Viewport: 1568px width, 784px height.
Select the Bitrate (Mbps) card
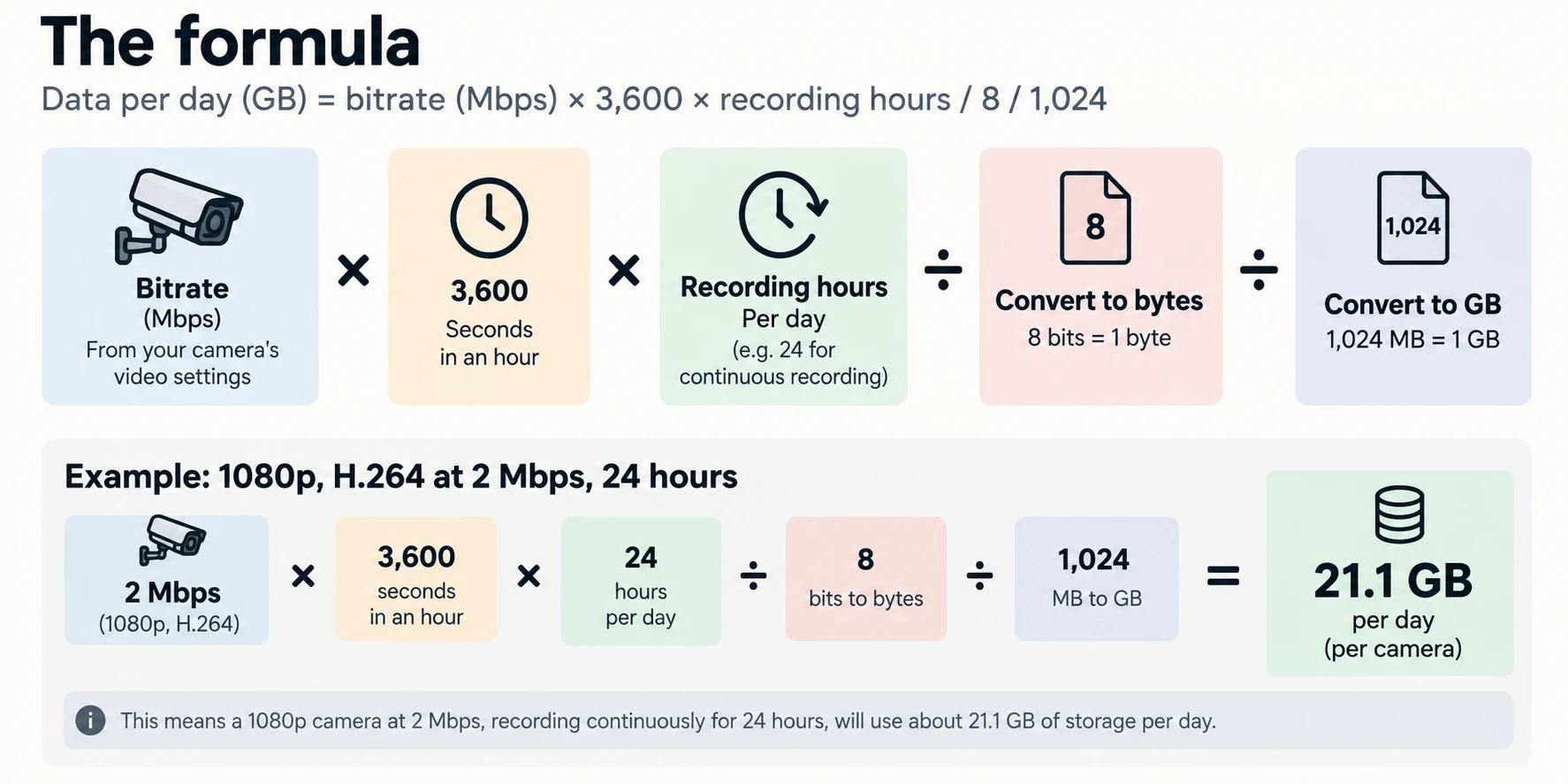180,277
